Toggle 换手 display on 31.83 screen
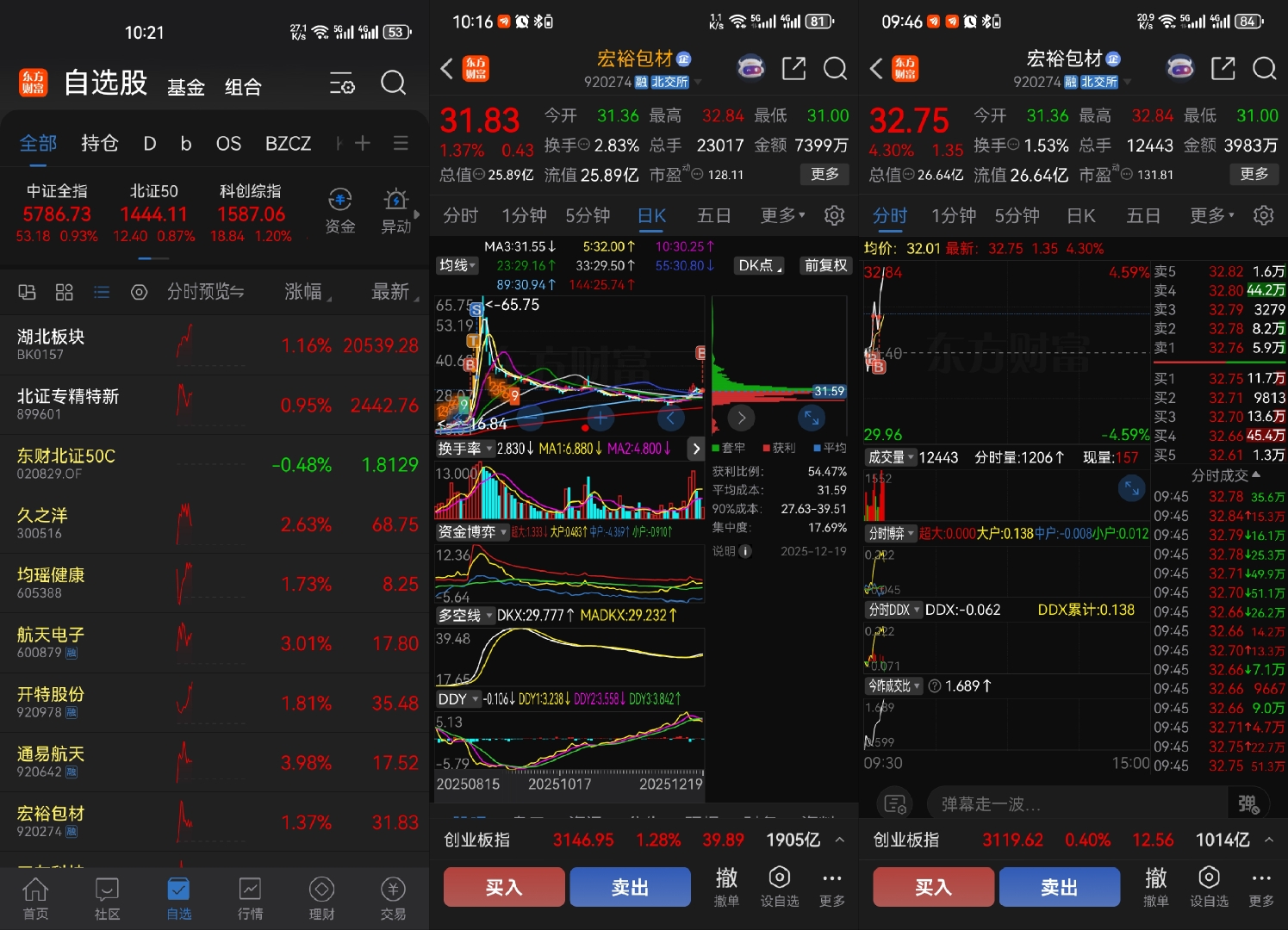This screenshot has height=930, width=1288. pos(568,146)
